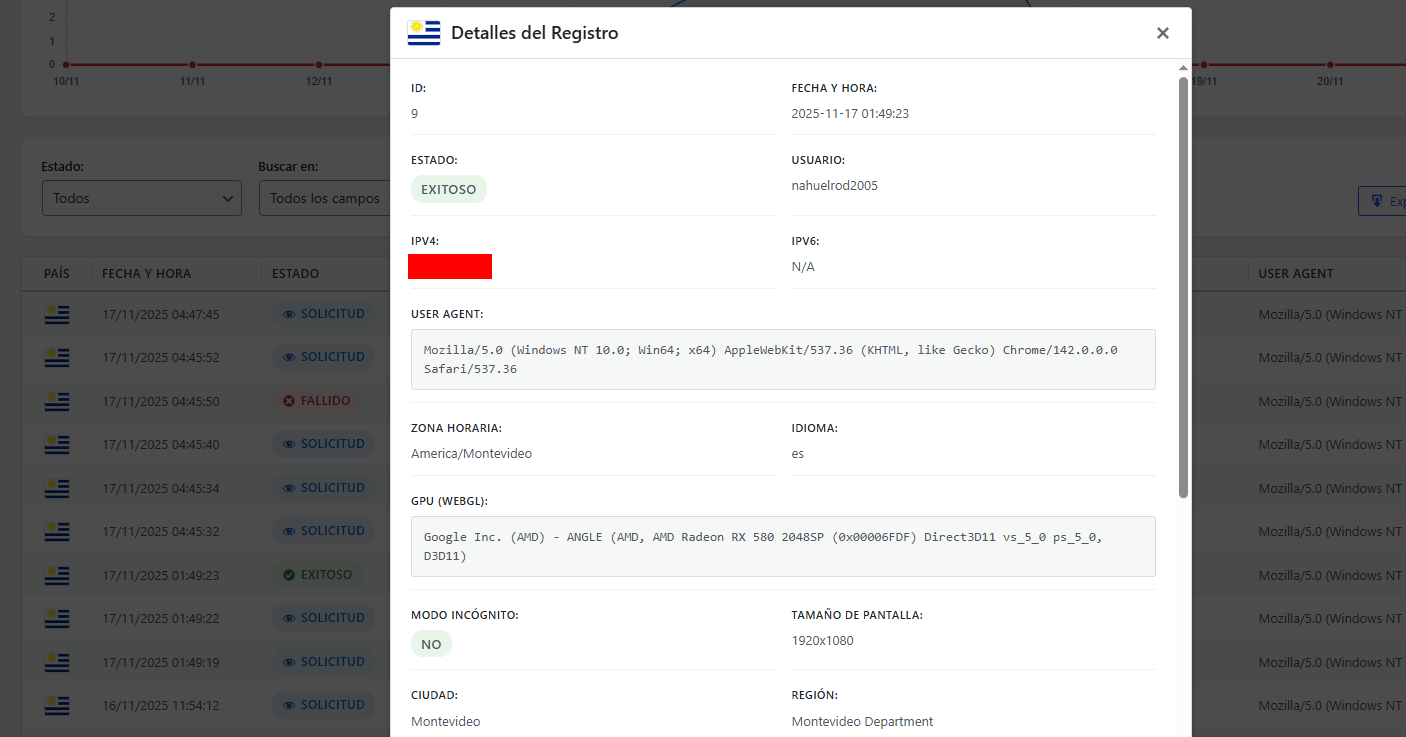Click the País column header
This screenshot has width=1406, height=737.
coord(57,273)
